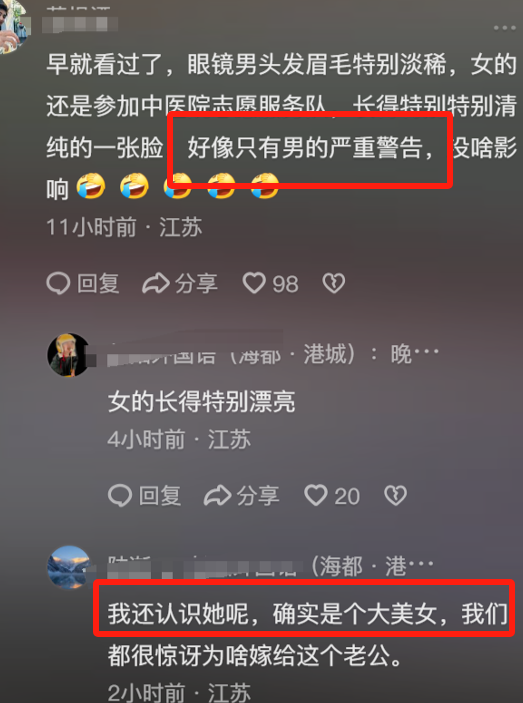This screenshot has width=523, height=703.
Task: Like the reply with 20 likes
Action: 316,496
